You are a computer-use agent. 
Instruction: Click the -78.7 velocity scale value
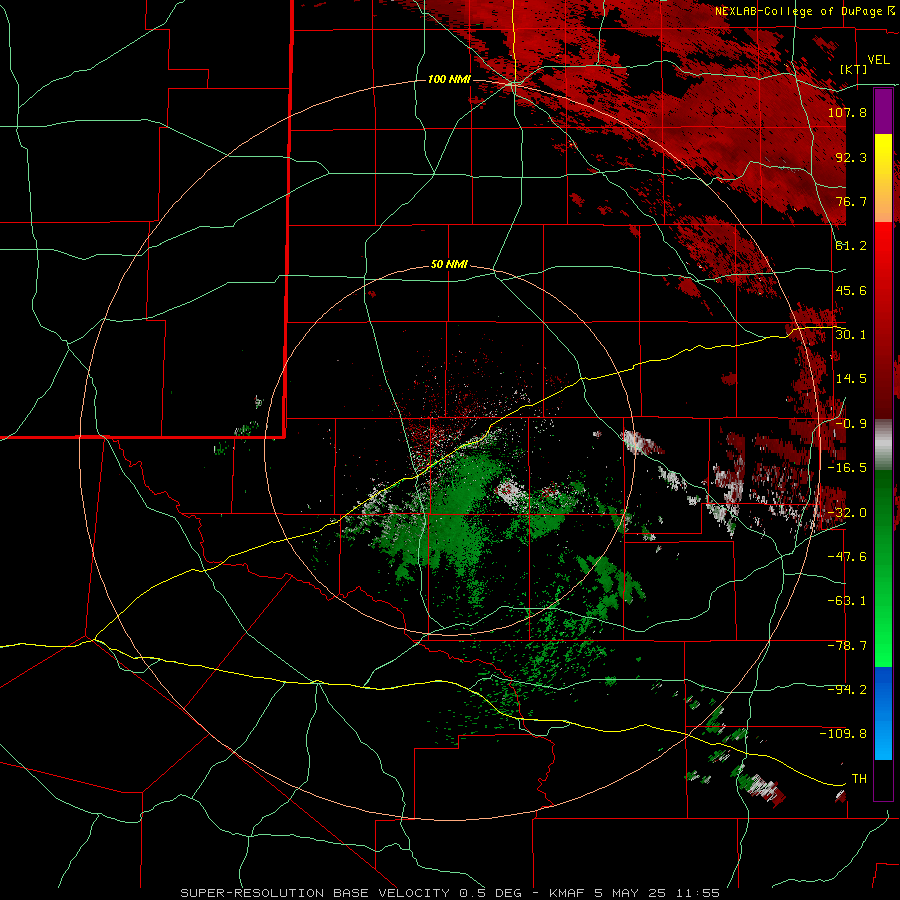847,646
